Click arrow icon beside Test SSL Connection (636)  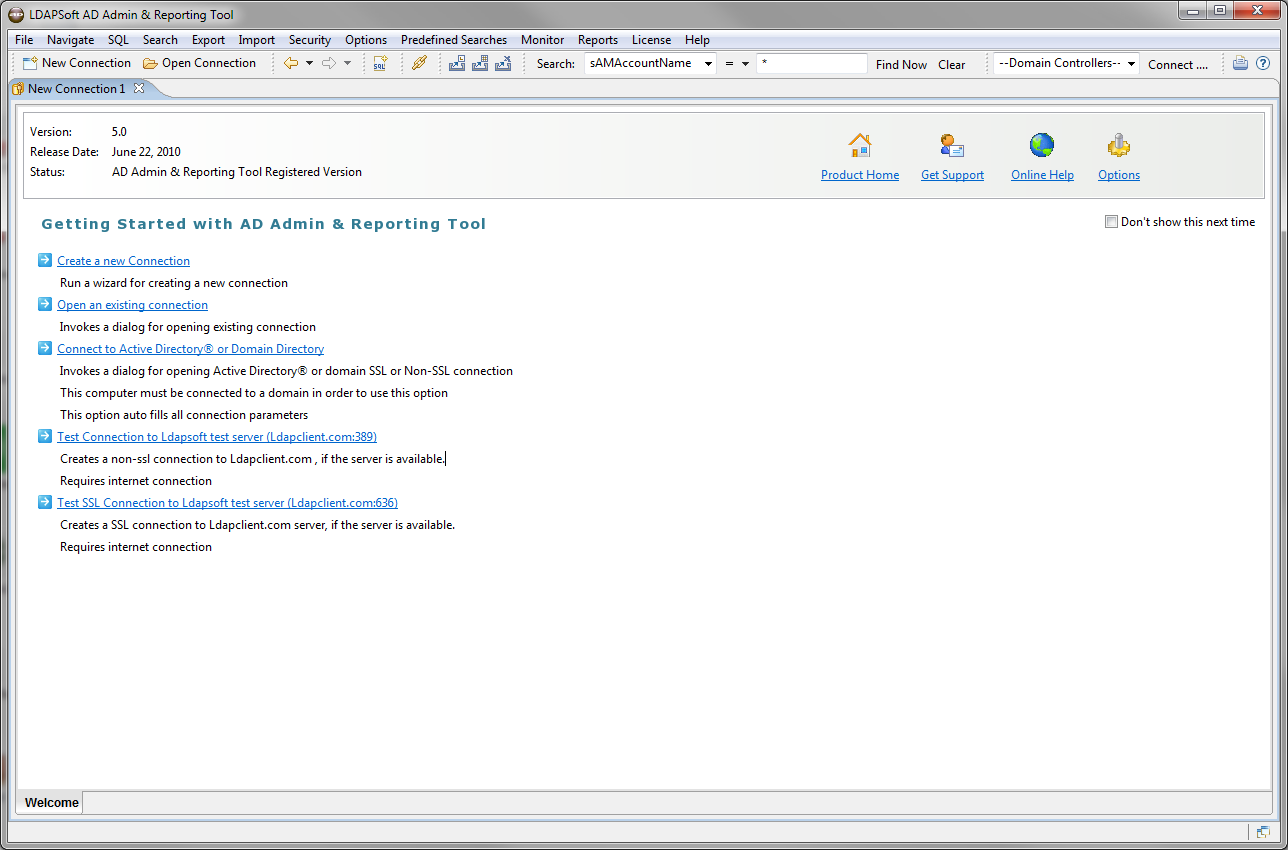(45, 502)
